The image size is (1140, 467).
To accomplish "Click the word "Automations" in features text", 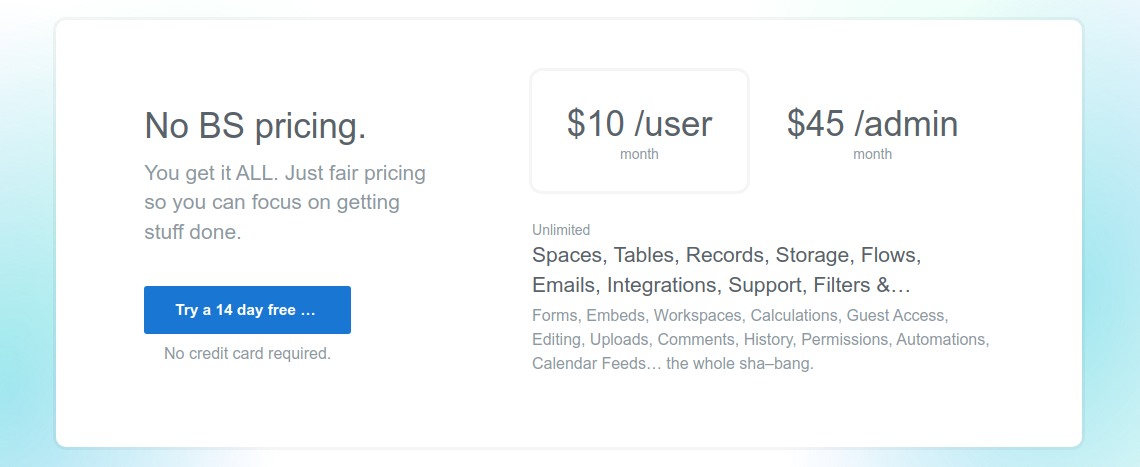I will click(942, 340).
